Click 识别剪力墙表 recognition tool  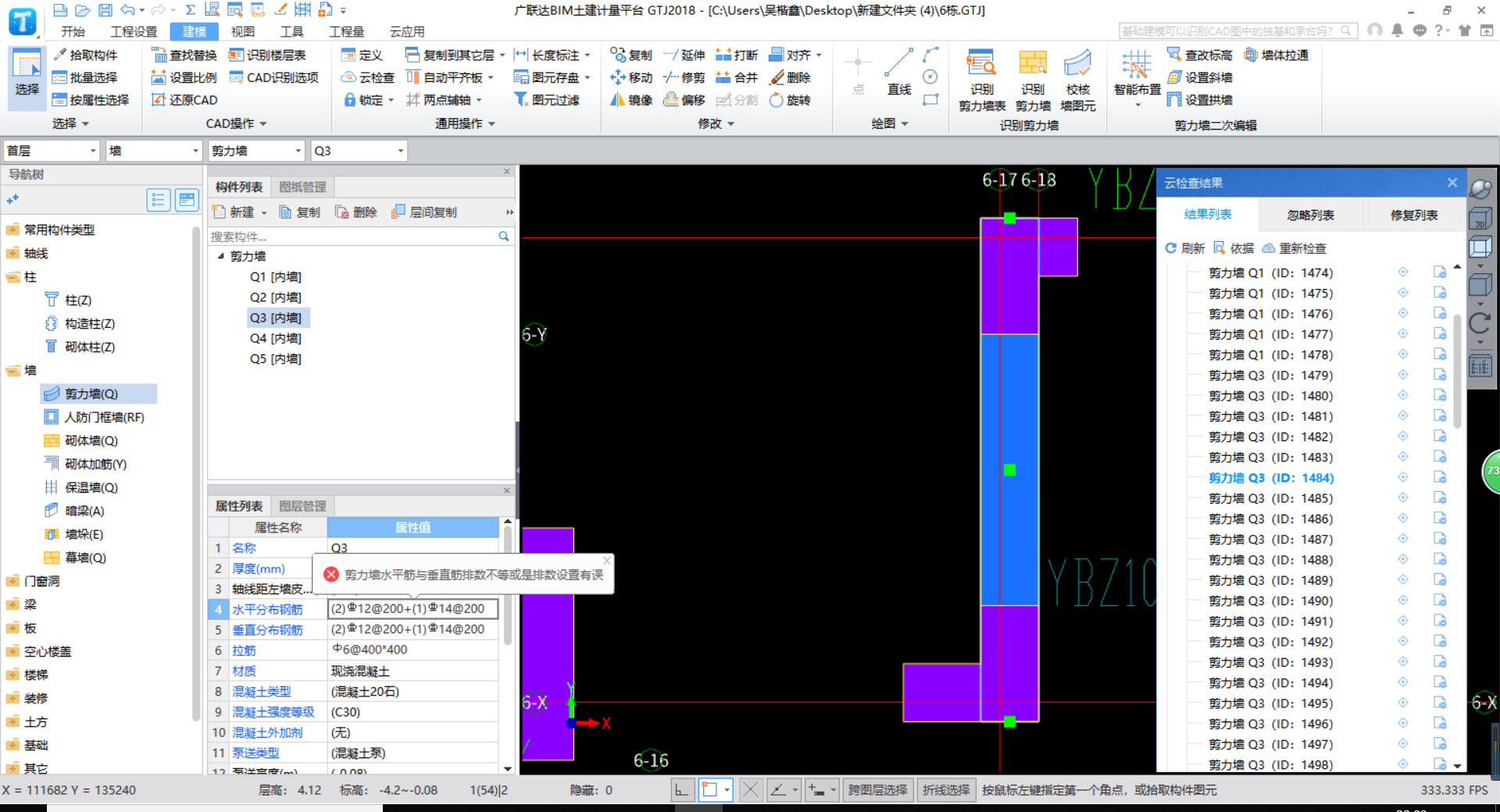[982, 80]
